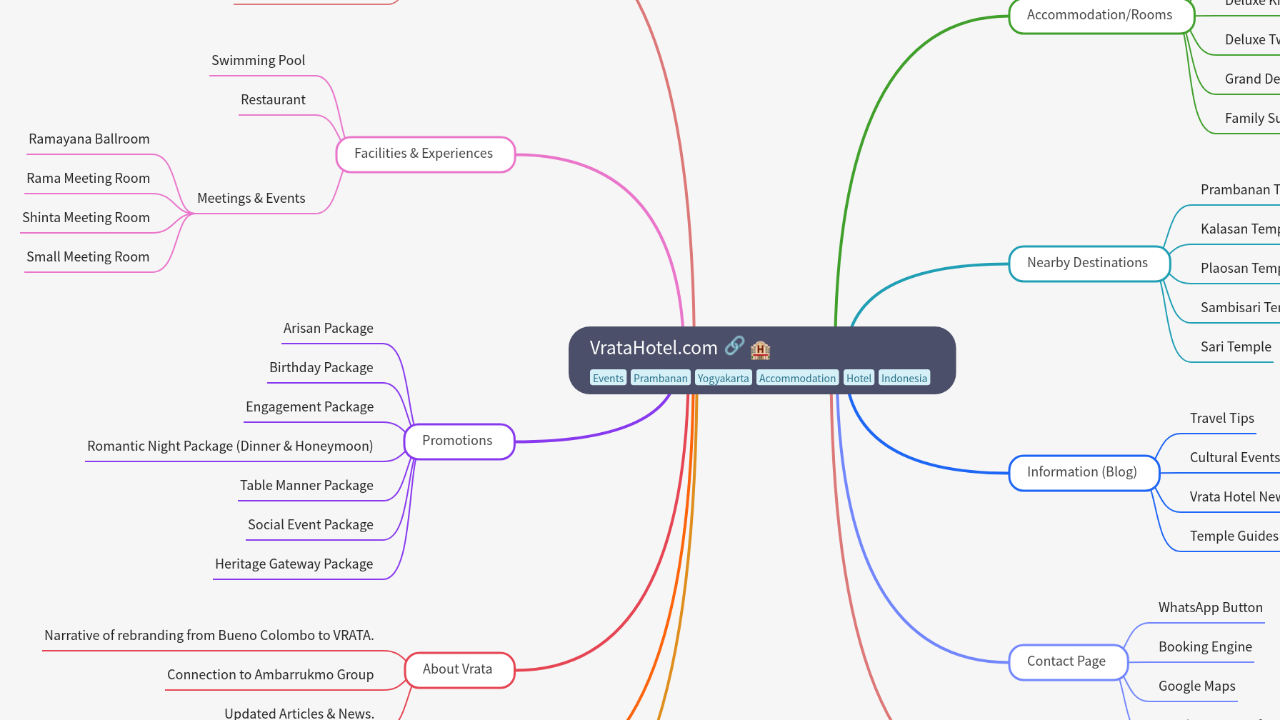Image resolution: width=1280 pixels, height=720 pixels.
Task: Click Rama Meeting Room
Action: pyautogui.click(x=88, y=178)
